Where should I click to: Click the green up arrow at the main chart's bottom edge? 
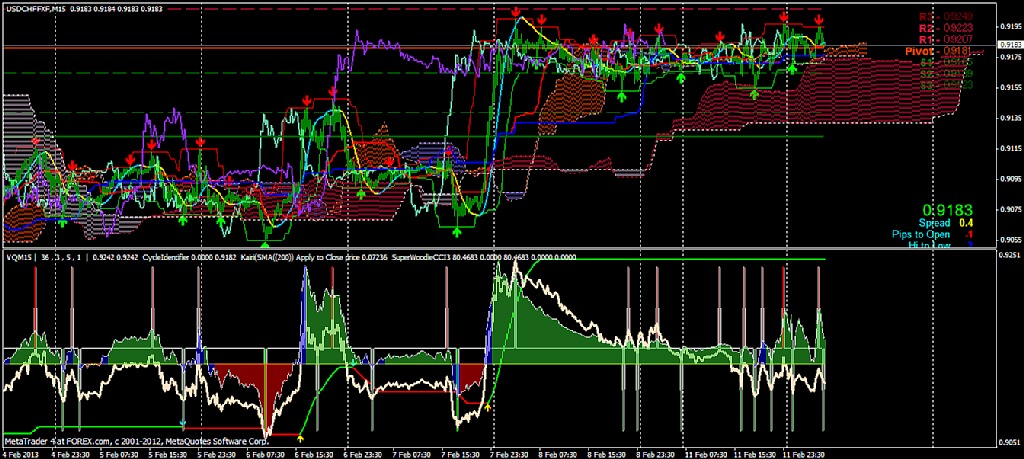point(265,241)
